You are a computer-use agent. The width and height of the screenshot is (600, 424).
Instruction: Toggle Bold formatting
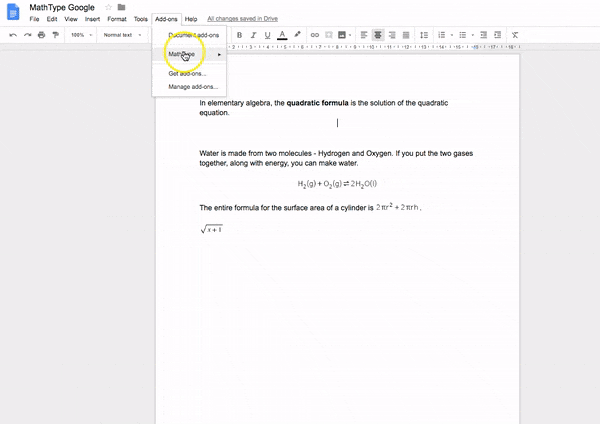pyautogui.click(x=239, y=35)
